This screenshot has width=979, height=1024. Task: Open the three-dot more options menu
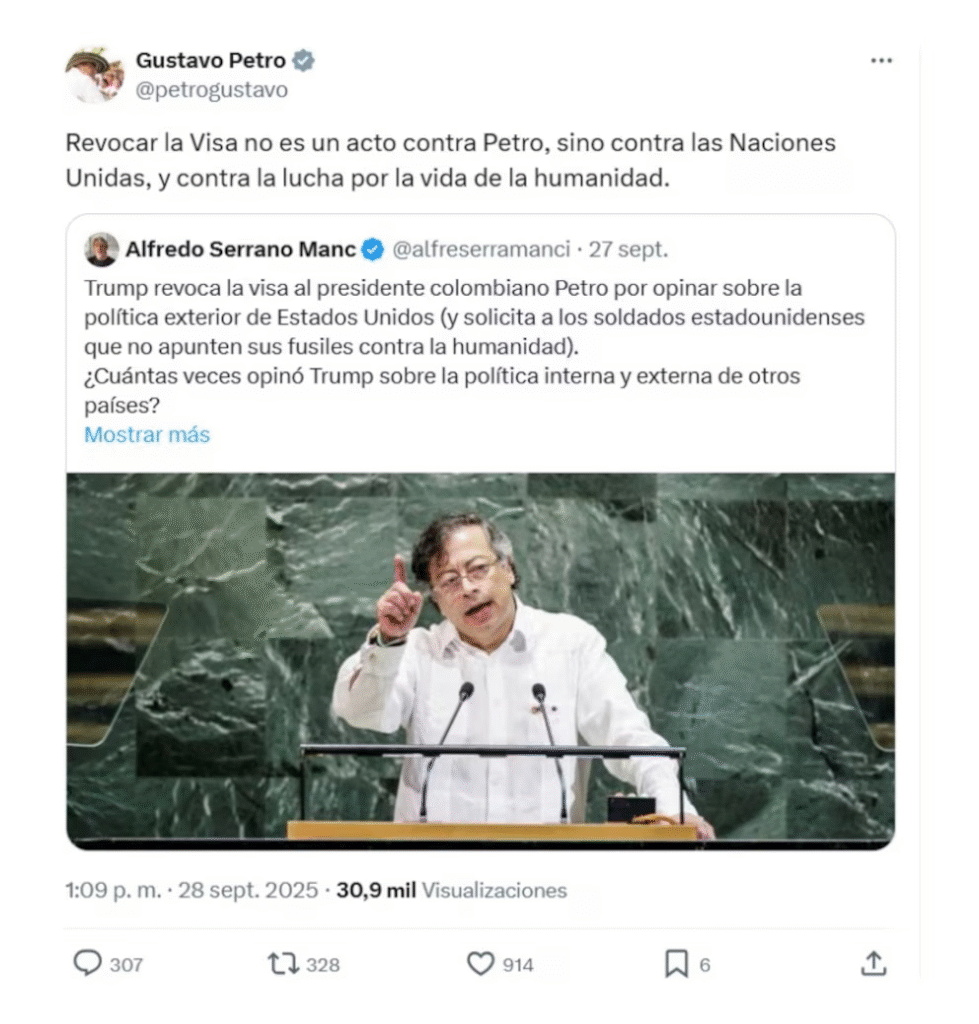(x=881, y=61)
